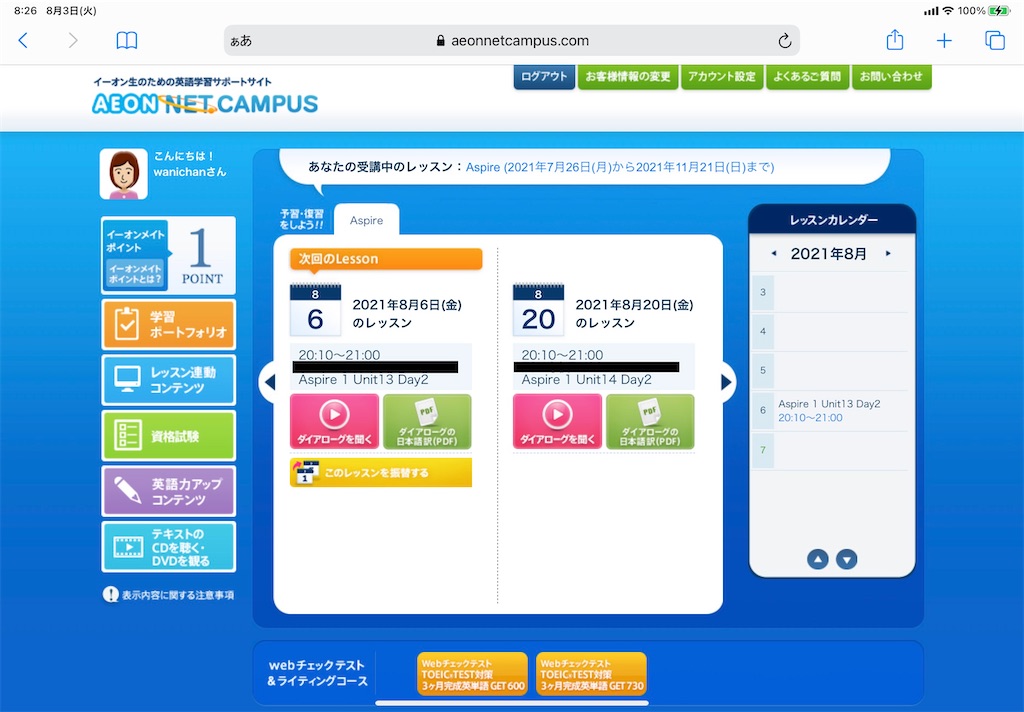Click the August 20 calendar date icon
Screen dimensions: 1024x712
click(538, 310)
